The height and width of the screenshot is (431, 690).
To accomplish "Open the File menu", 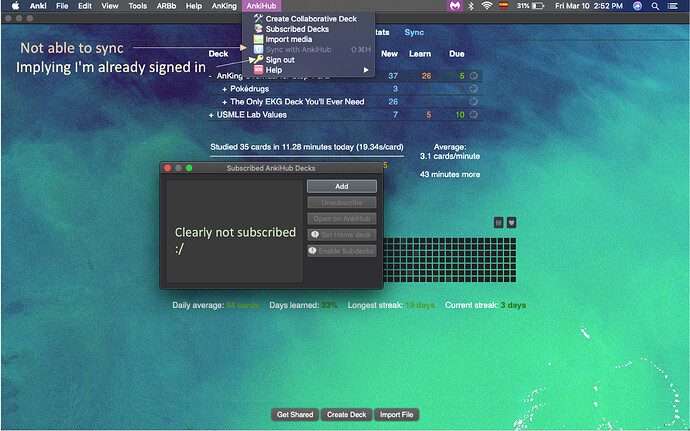I will point(62,6).
